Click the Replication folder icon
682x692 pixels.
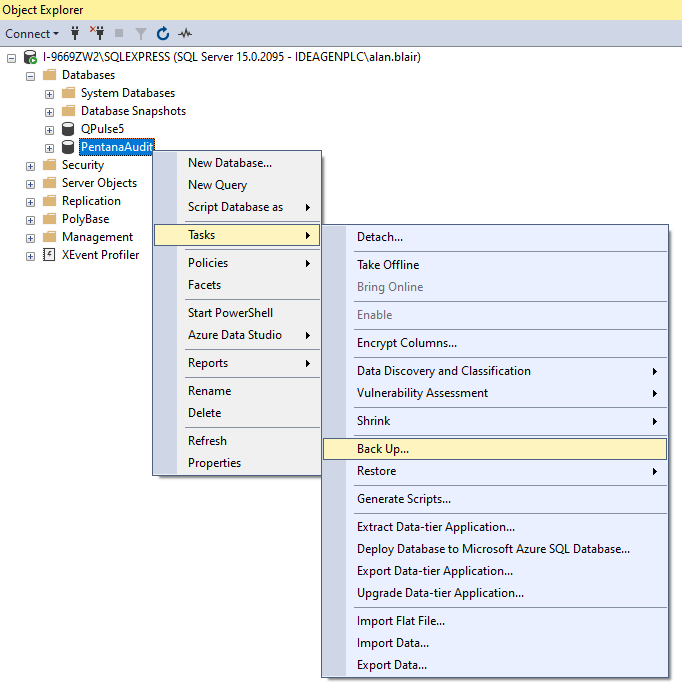[49, 201]
